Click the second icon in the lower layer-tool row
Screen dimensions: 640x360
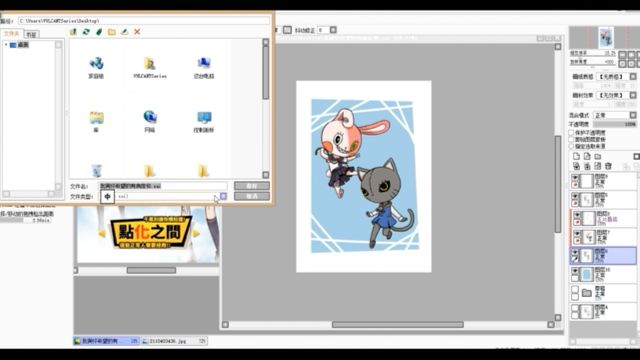coord(587,166)
